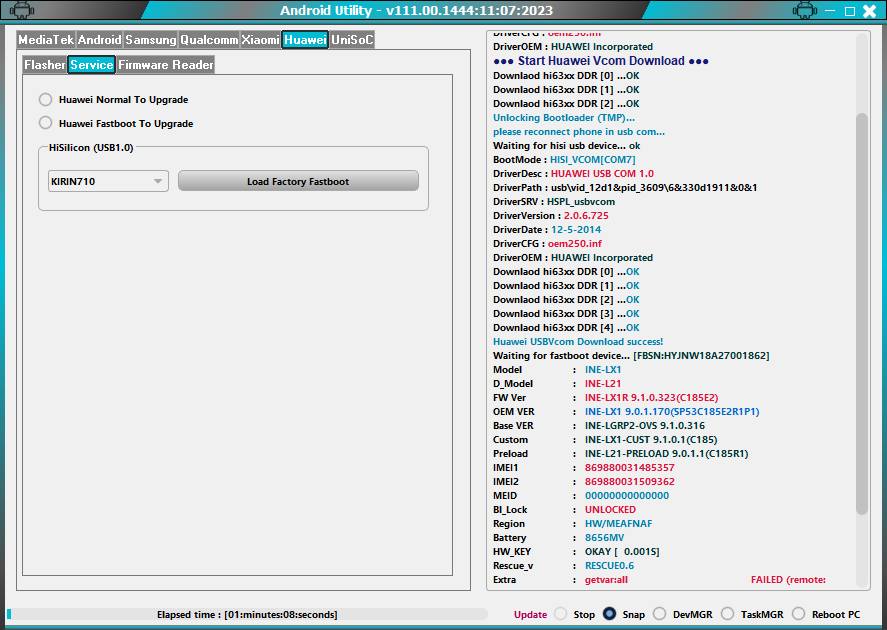Click DriverSRV HSPL_usbvcom value
This screenshot has height=630, width=887.
pos(580,201)
